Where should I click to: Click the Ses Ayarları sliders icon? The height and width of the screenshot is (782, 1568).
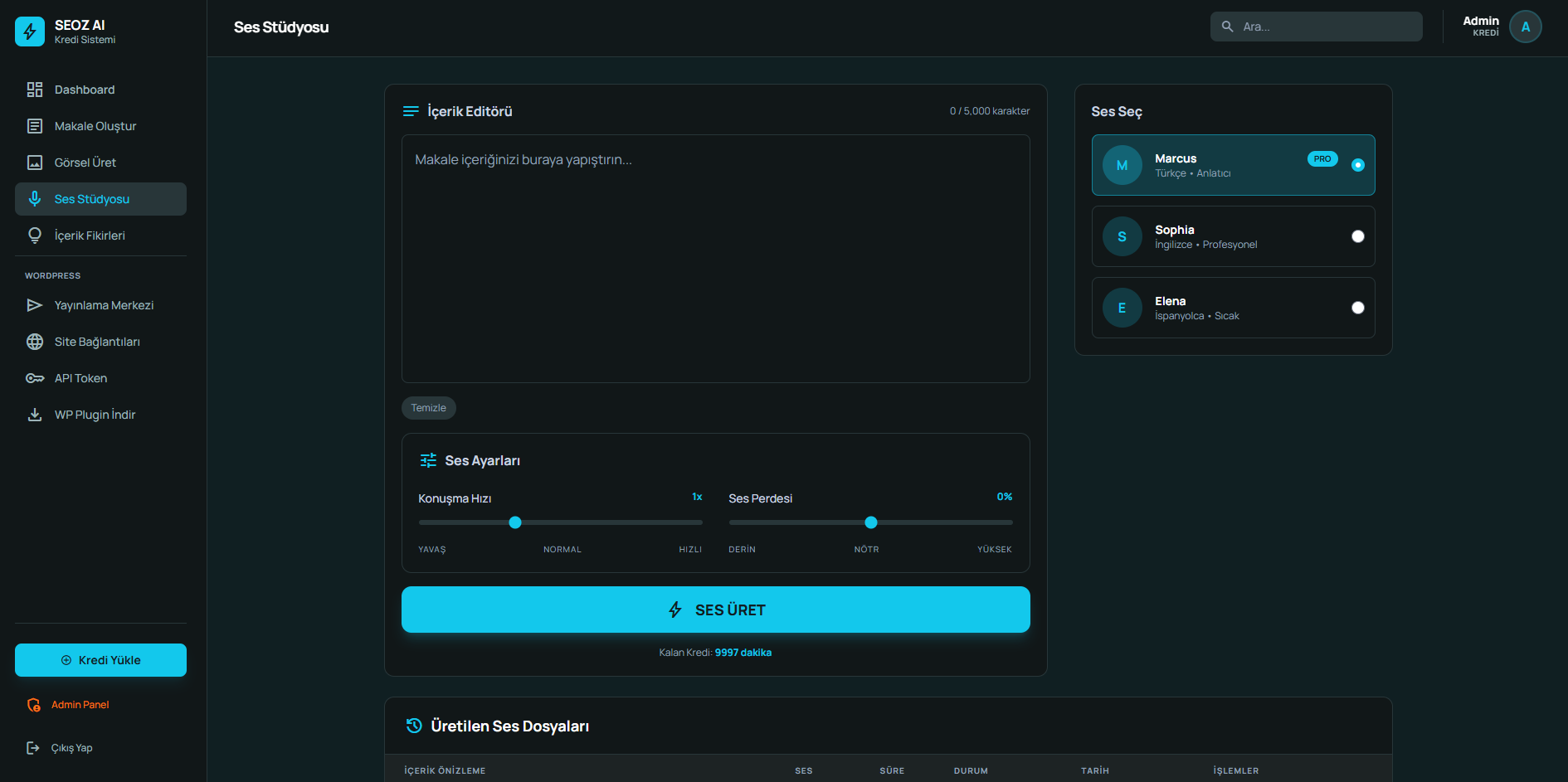pyautogui.click(x=428, y=460)
